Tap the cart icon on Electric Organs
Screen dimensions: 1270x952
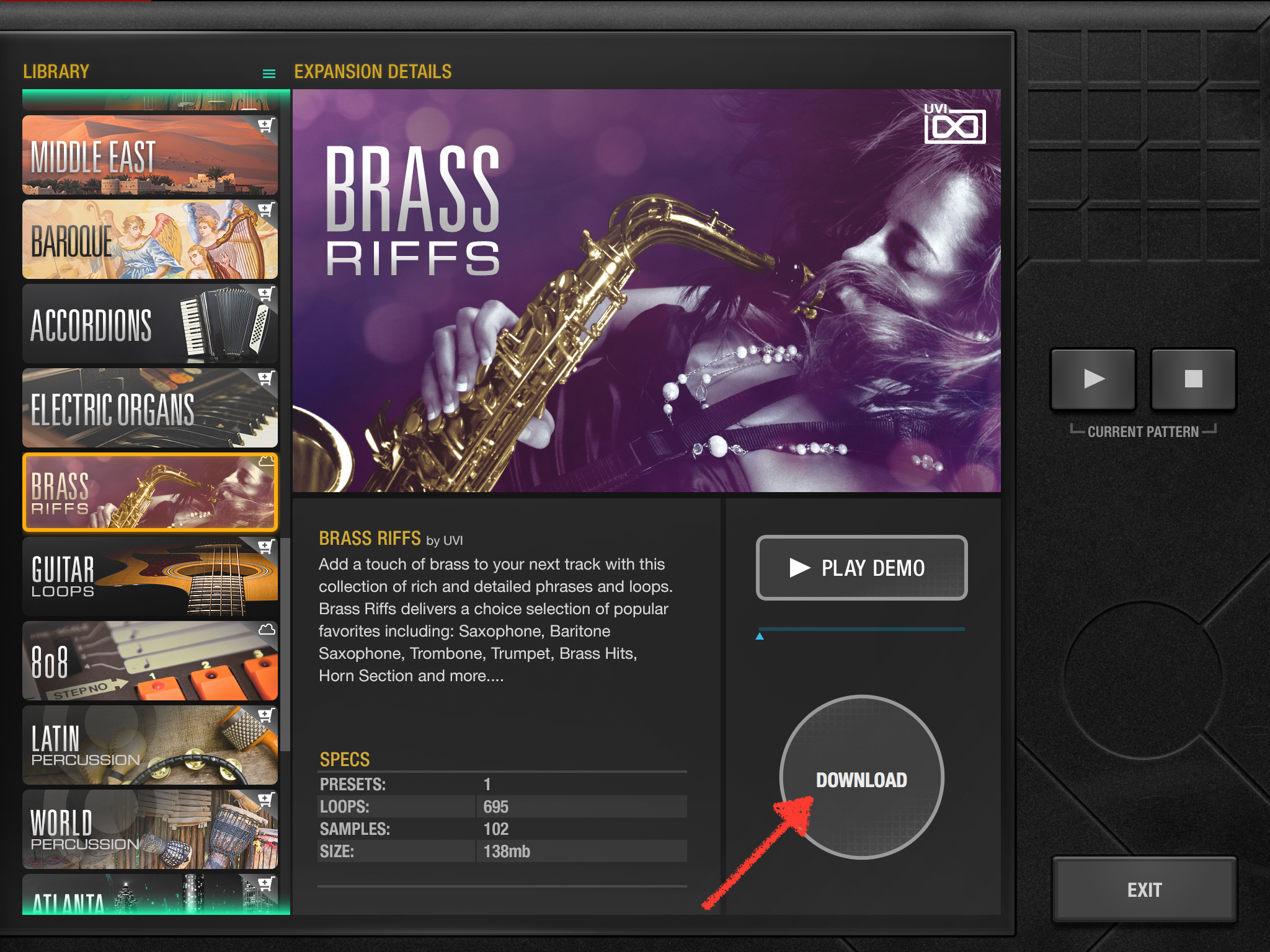tap(265, 378)
